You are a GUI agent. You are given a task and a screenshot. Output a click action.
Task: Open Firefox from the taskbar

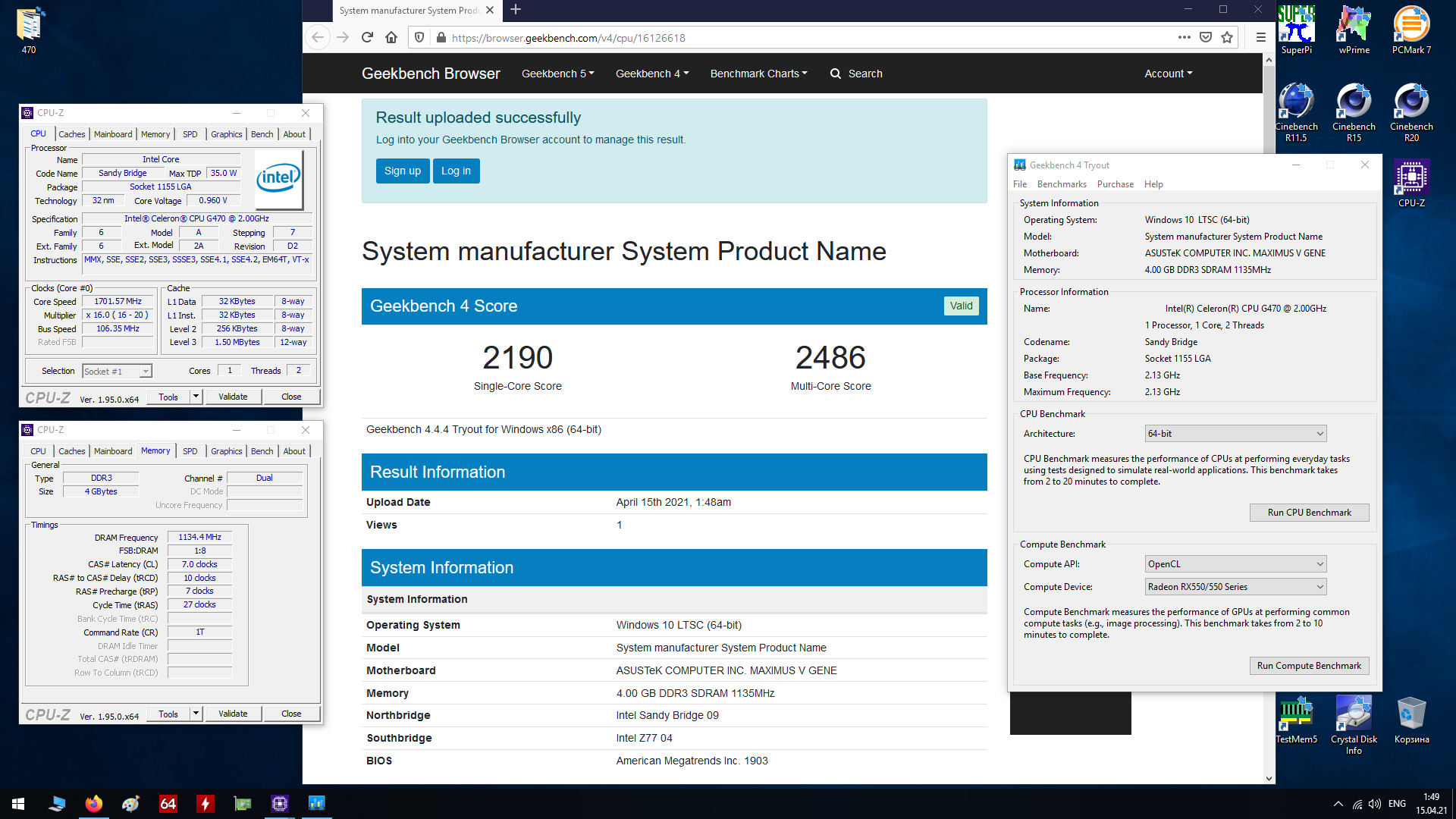94,803
